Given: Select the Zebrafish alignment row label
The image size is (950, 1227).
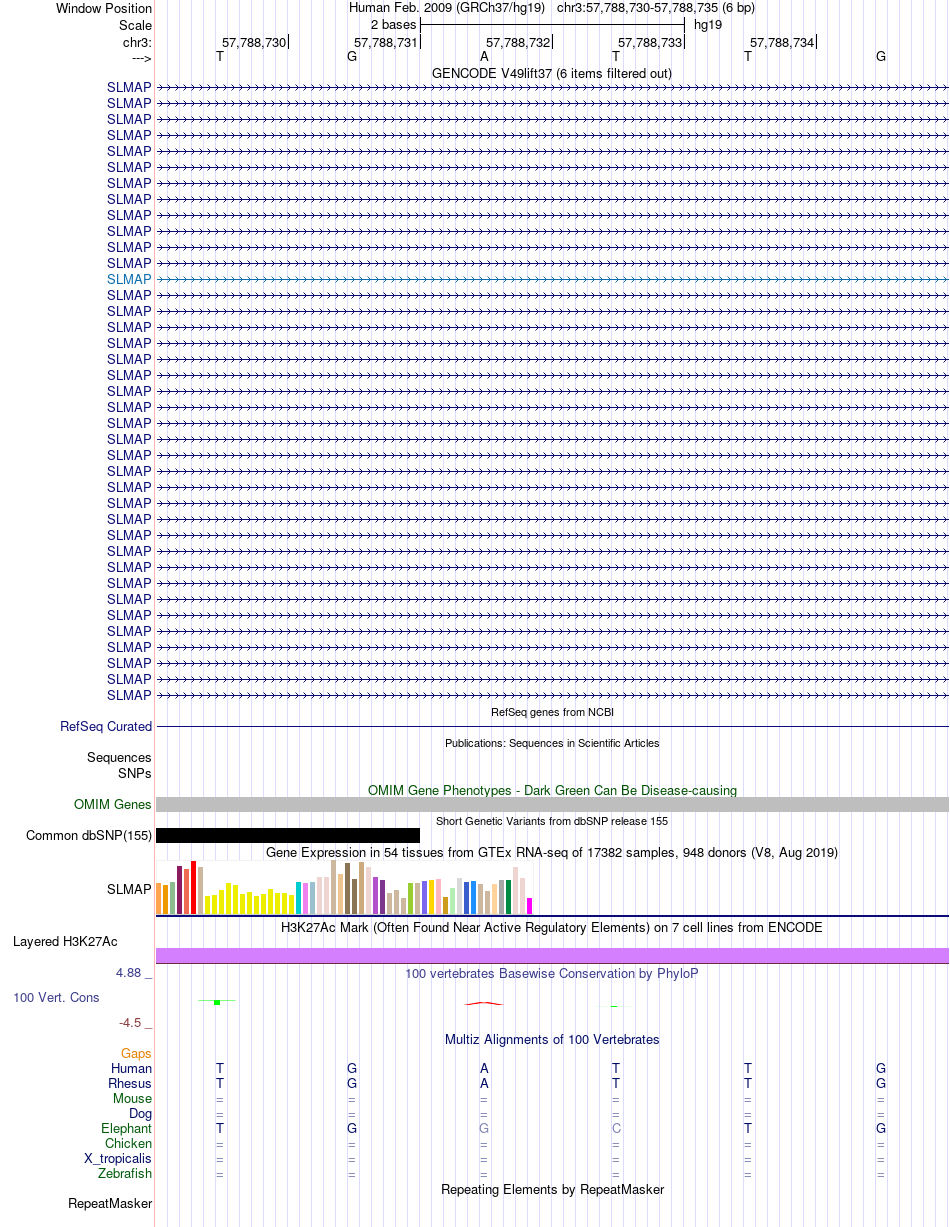Looking at the screenshot, I should (126, 1174).
